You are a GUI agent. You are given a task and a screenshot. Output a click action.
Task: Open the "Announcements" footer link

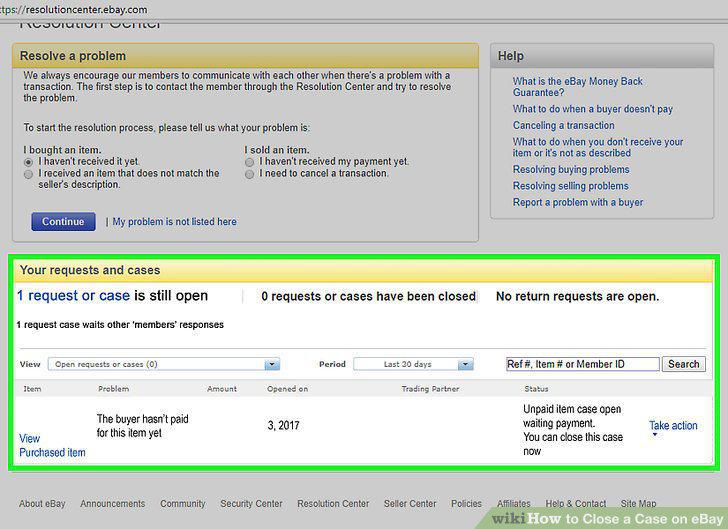pyautogui.click(x=112, y=503)
